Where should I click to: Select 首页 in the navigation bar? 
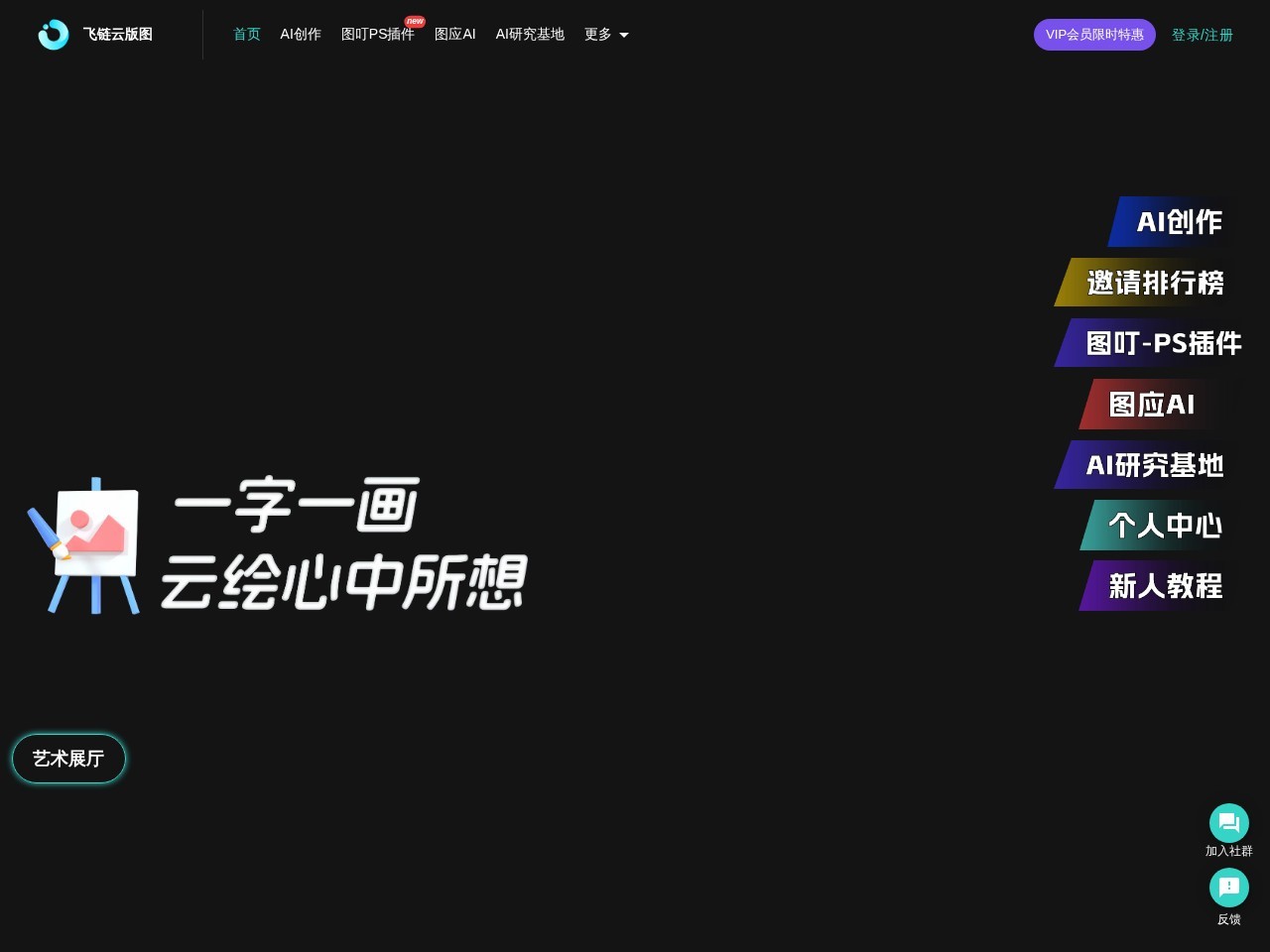pos(246,34)
